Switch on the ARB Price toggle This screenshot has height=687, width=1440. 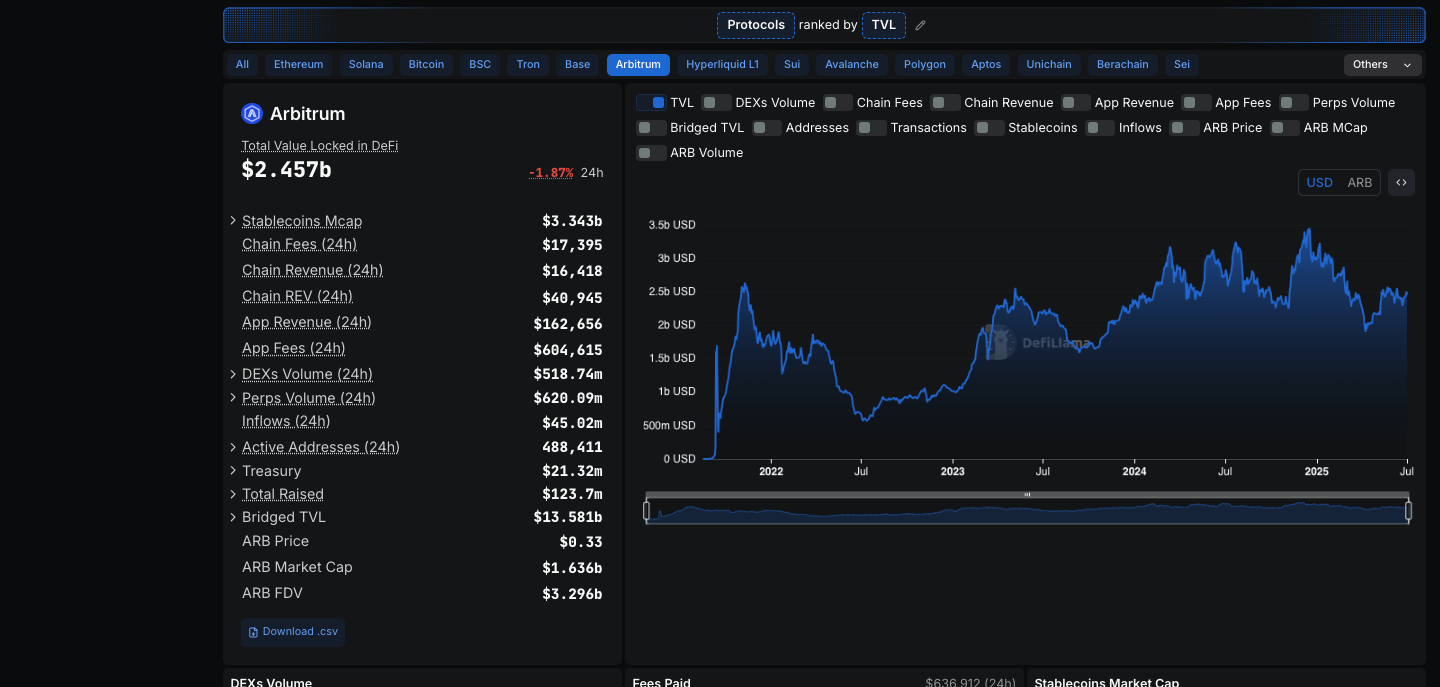pos(1185,128)
